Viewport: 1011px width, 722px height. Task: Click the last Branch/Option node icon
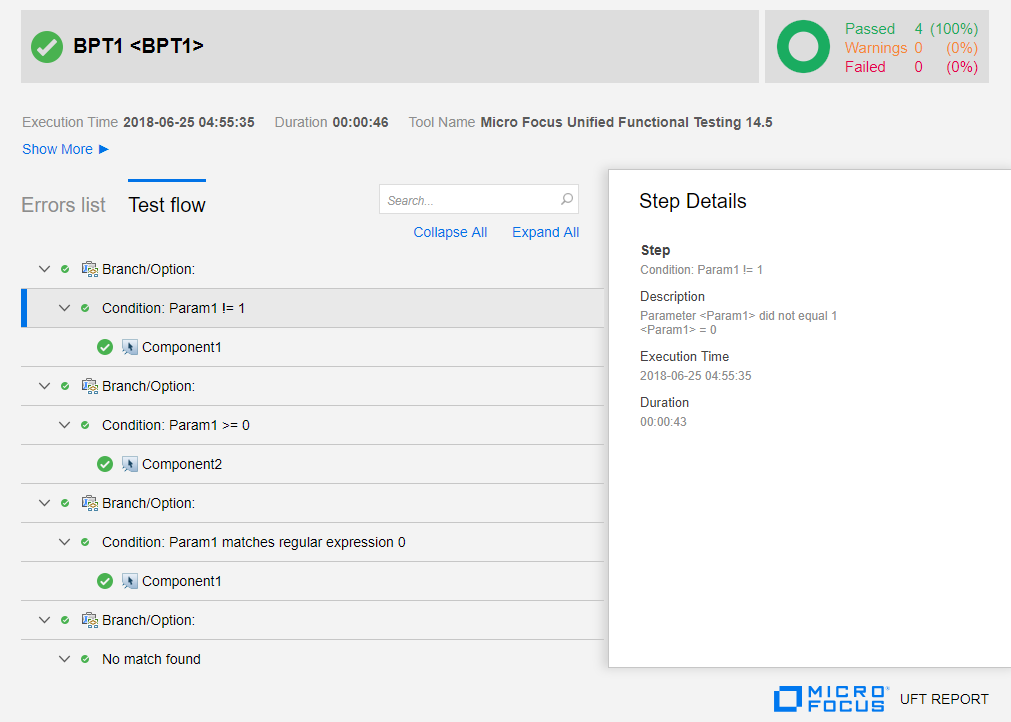(90, 620)
